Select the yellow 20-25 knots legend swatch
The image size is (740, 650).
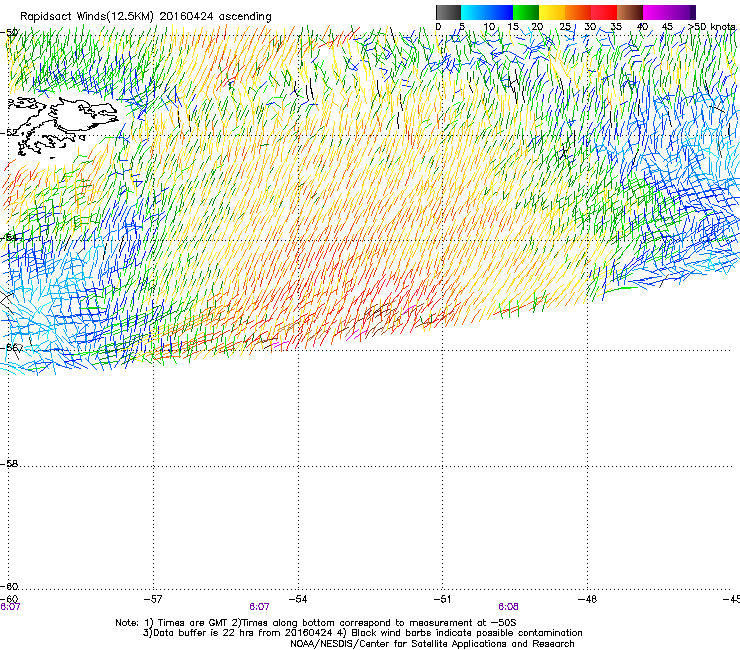tap(552, 12)
